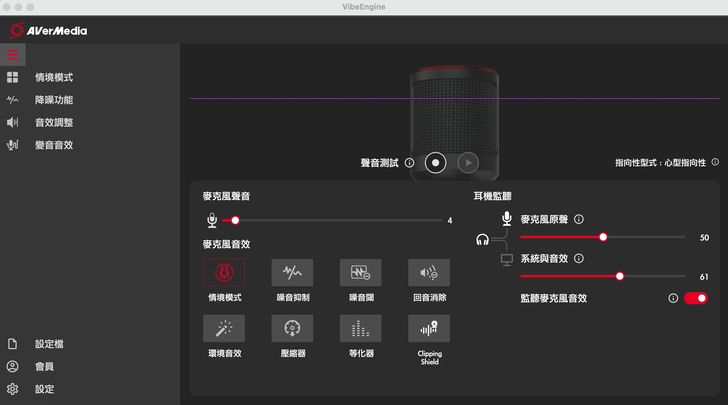Open the 環境音效 ambient effect

[x=224, y=328]
